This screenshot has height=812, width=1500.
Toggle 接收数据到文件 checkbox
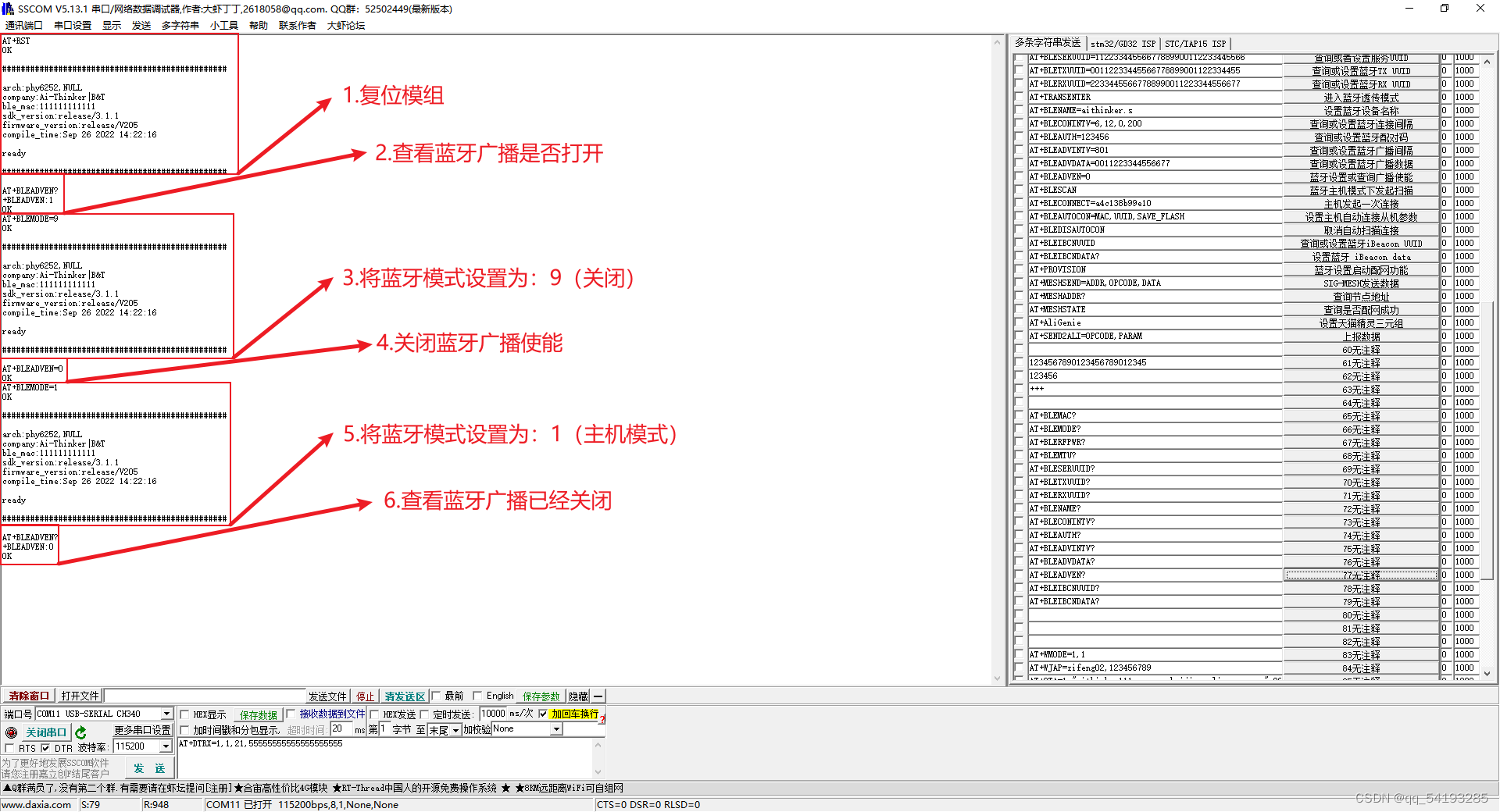291,714
